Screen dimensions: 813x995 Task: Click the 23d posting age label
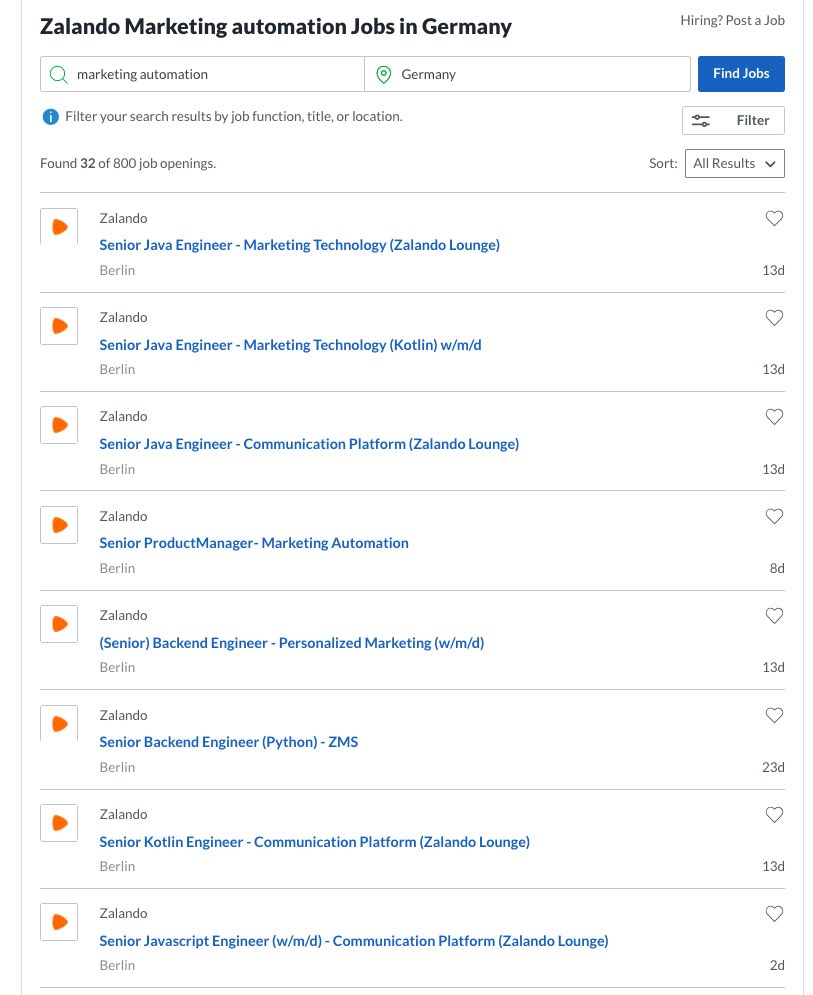point(773,767)
